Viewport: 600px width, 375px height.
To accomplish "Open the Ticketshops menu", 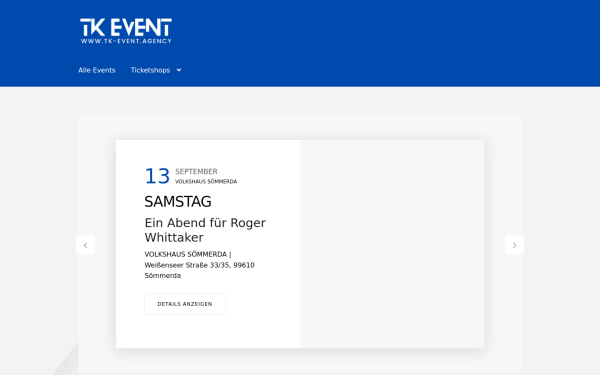I will coord(150,70).
